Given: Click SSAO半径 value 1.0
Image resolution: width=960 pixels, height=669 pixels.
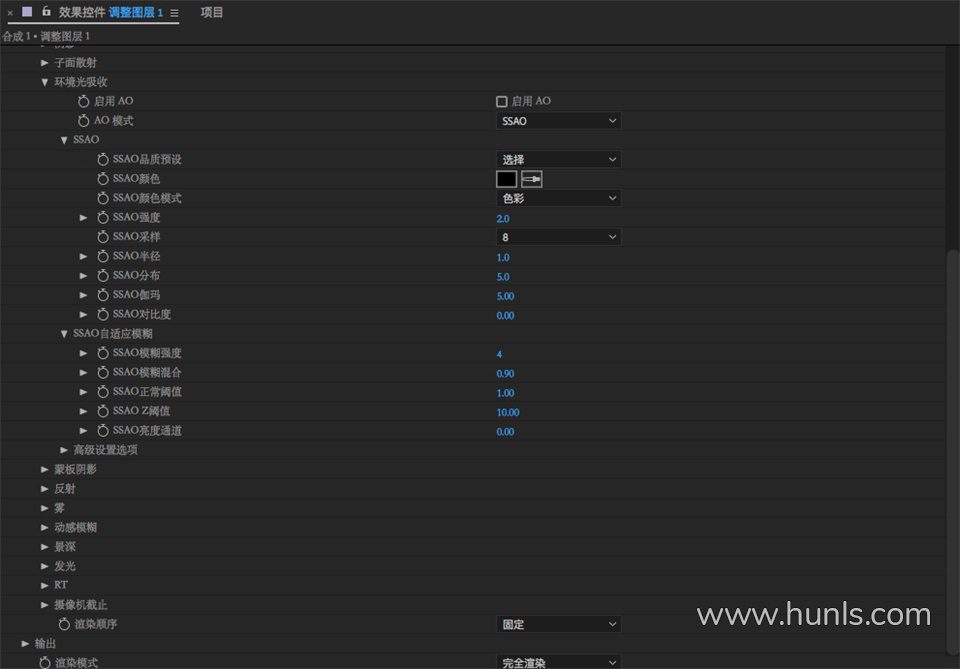Looking at the screenshot, I should (x=503, y=257).
